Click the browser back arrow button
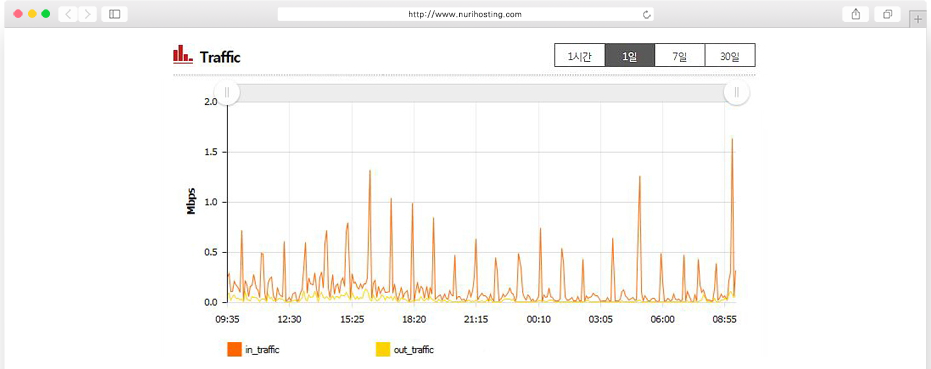Image resolution: width=931 pixels, height=369 pixels. [x=68, y=14]
